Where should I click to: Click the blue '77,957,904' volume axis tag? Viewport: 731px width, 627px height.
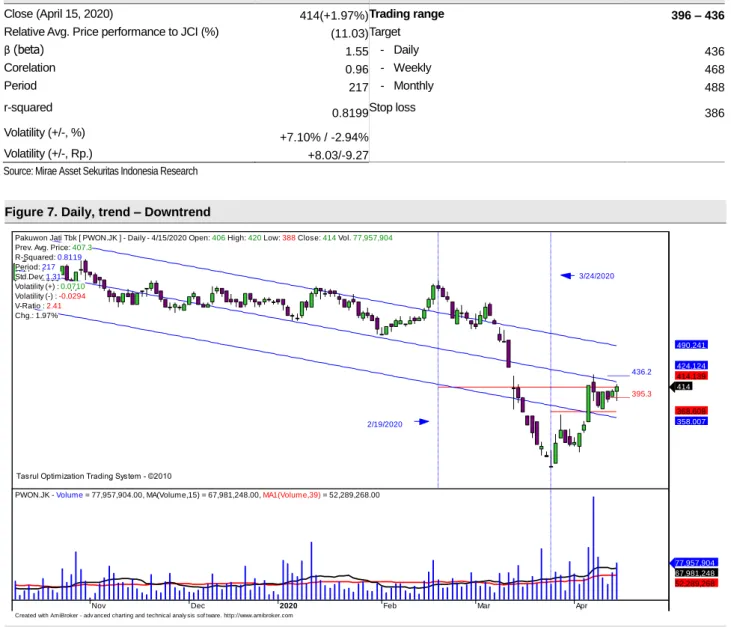coord(694,563)
